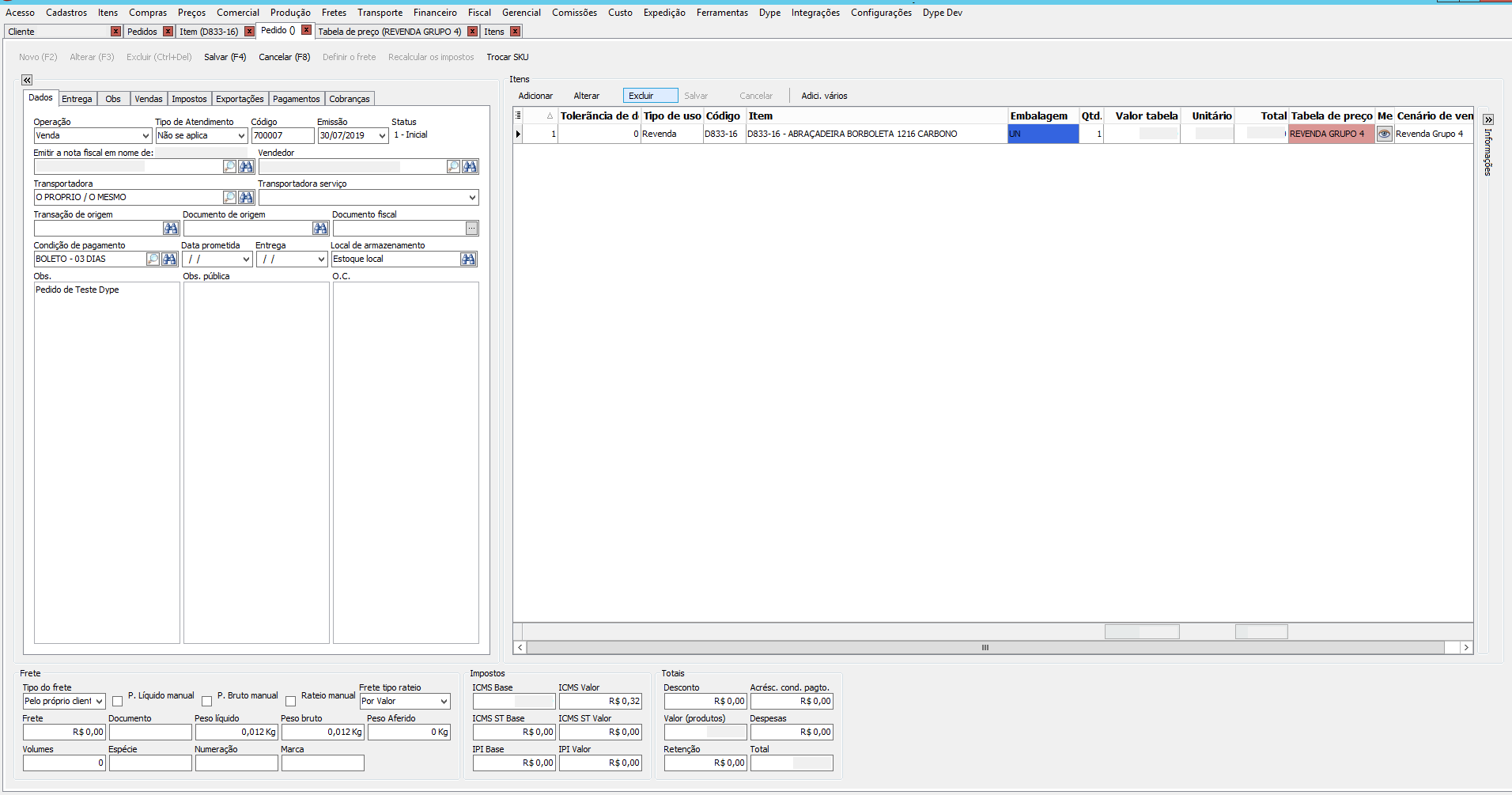Click the Adici. vários button
Image resolution: width=1512 pixels, height=795 pixels.
[x=824, y=96]
